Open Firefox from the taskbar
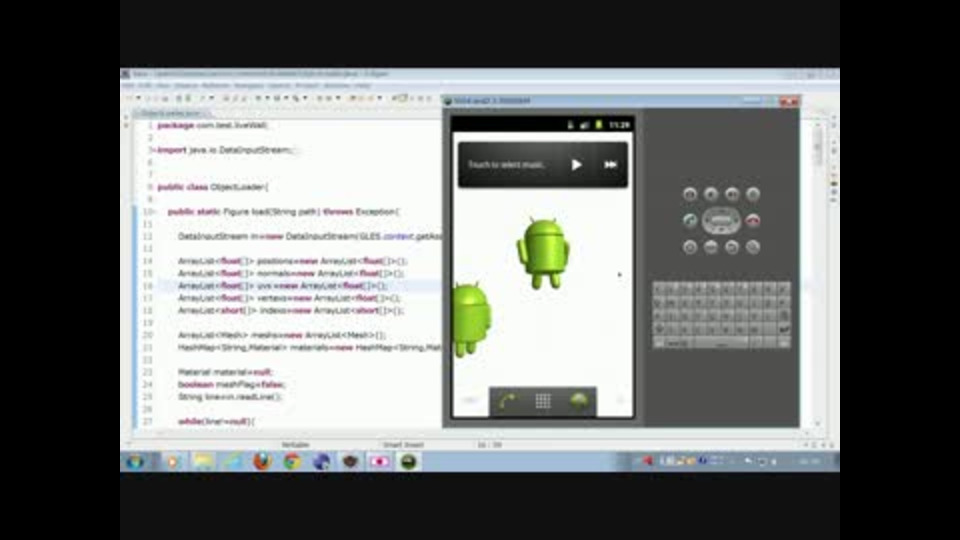 point(262,461)
